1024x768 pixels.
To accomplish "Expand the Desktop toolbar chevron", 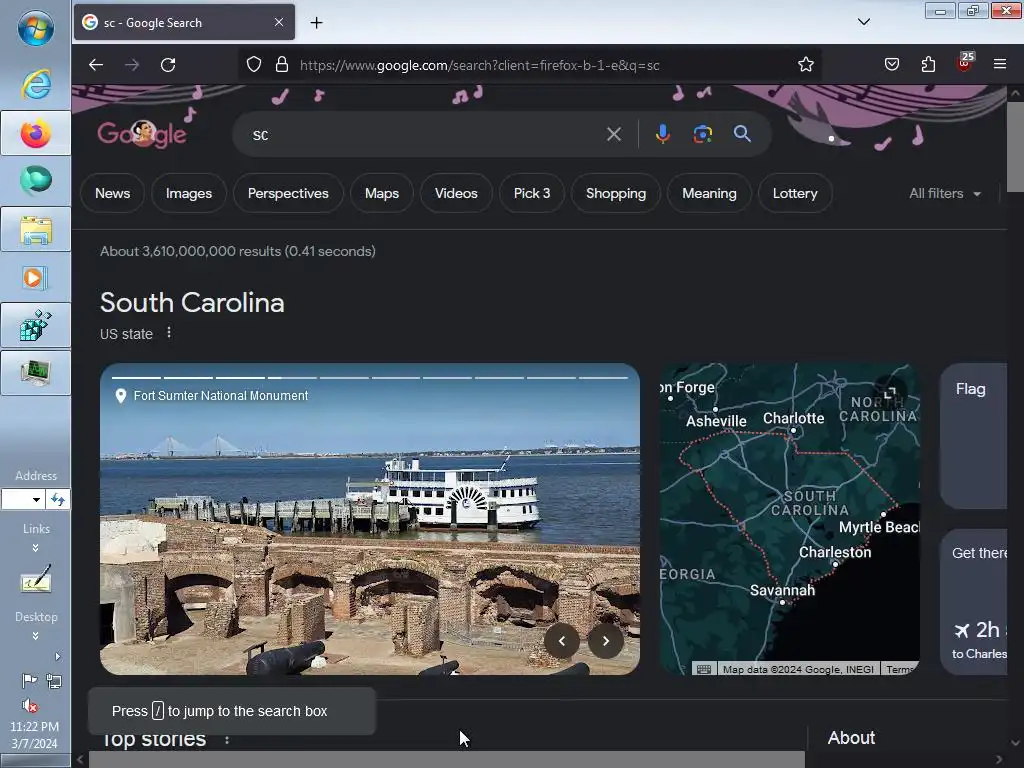I will [x=36, y=635].
